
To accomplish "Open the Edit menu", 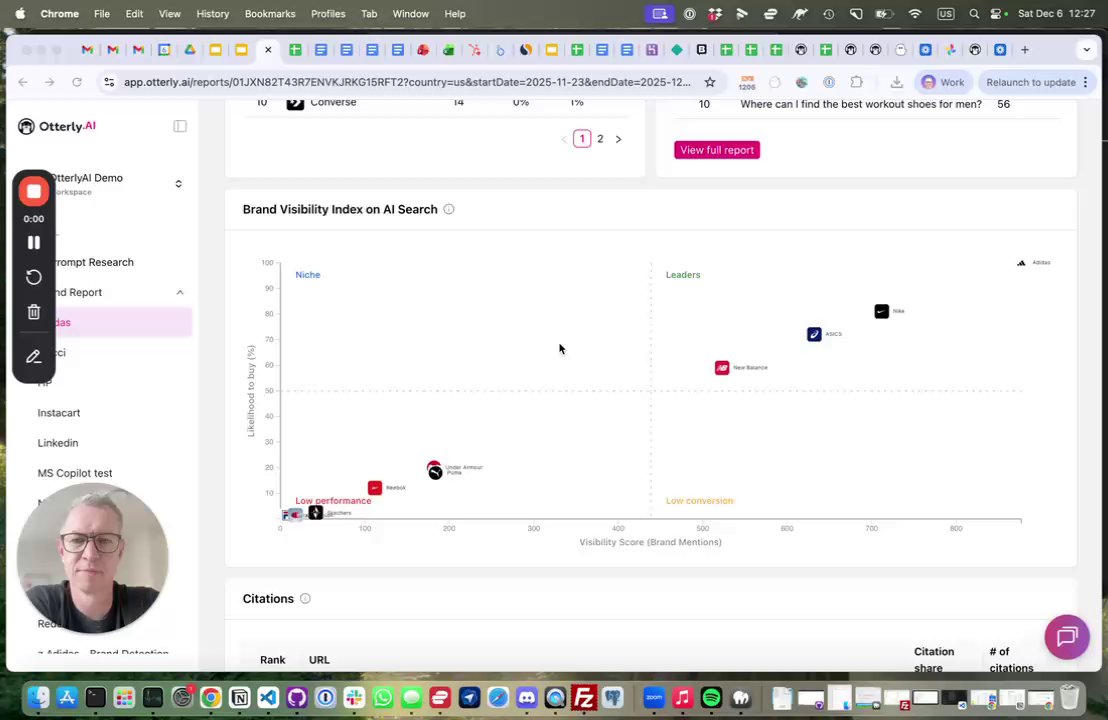I will pos(134,13).
